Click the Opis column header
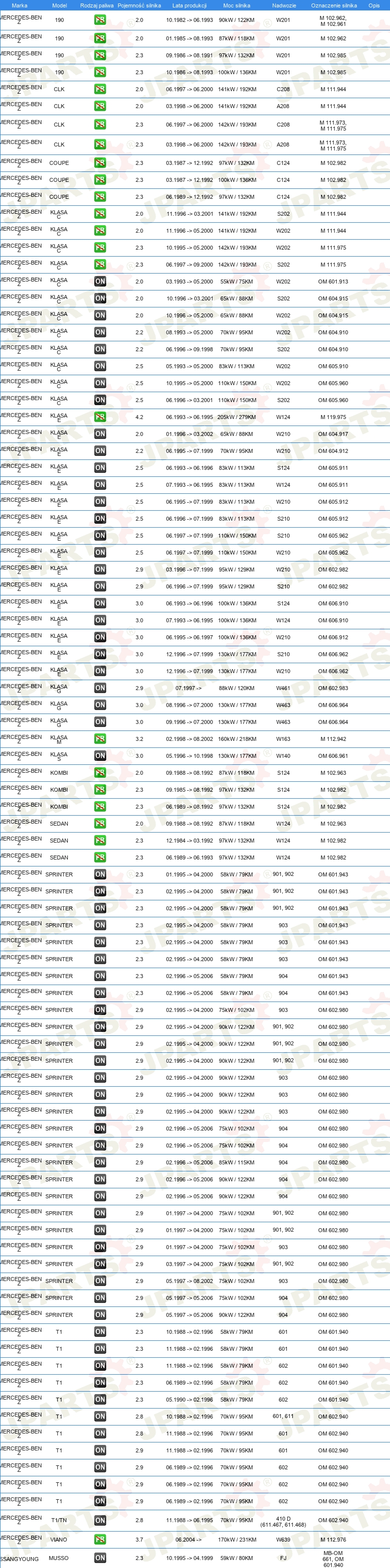390x1568 pixels. (374, 5)
